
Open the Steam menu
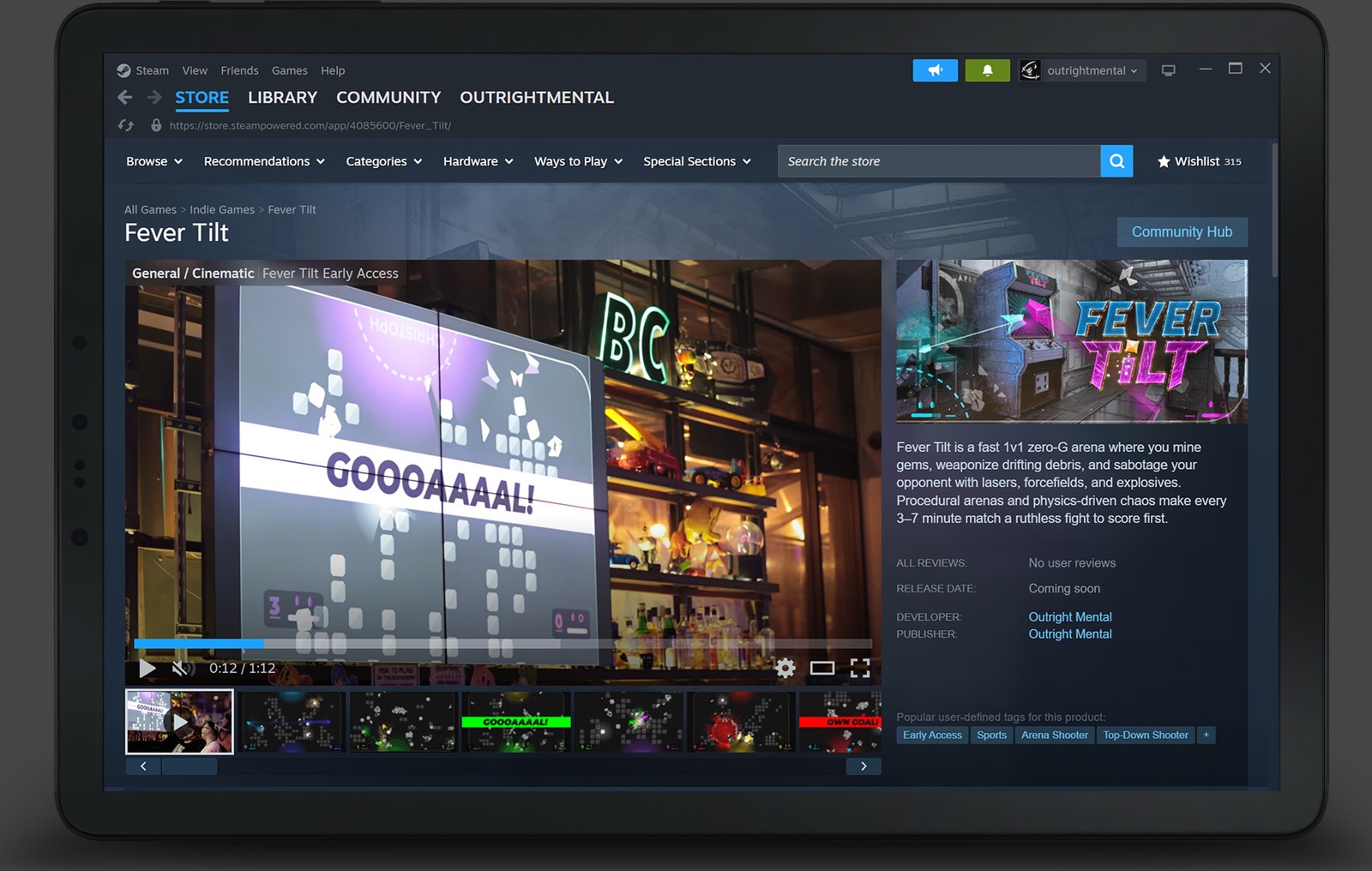pyautogui.click(x=152, y=70)
